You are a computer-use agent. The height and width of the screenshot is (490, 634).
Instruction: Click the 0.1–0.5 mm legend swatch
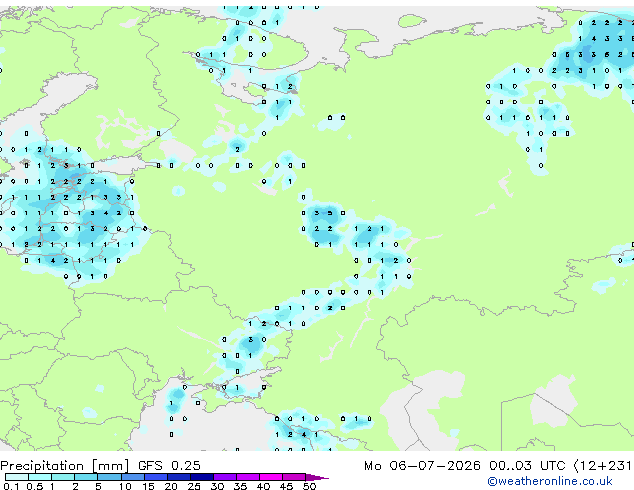point(17,477)
